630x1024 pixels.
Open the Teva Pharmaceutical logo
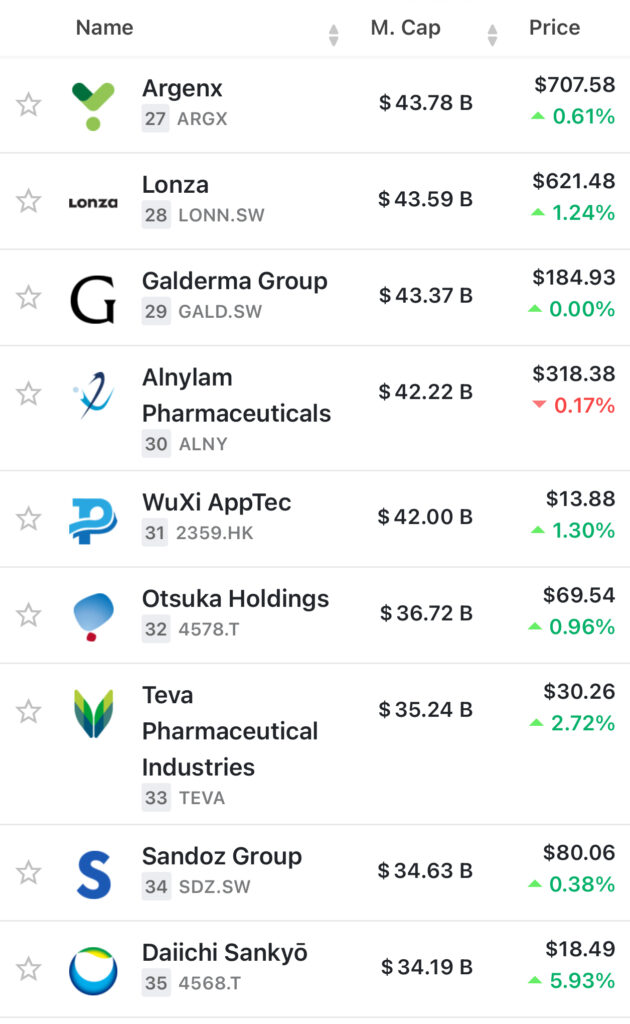[93, 713]
